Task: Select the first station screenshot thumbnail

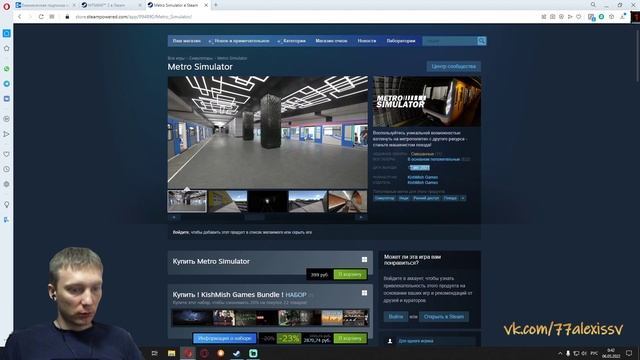Action: click(x=187, y=201)
